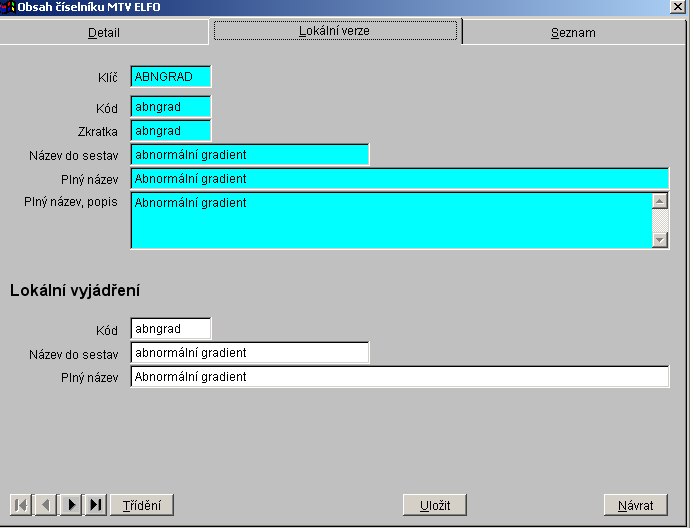Screen dimensions: 690x528
Task: Click the local Kód input field
Action: (171, 329)
